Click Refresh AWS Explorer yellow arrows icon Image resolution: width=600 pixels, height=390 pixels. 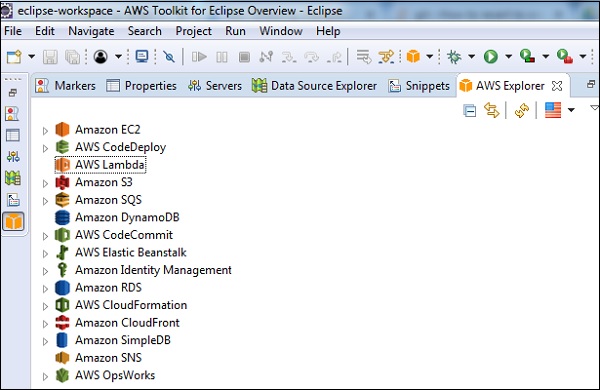[522, 111]
